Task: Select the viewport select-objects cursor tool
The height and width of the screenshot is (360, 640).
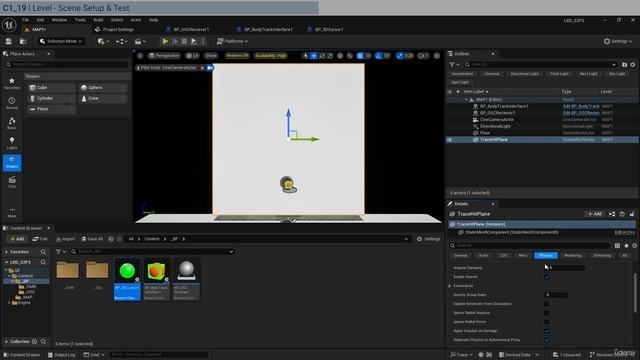Action: 305,56
